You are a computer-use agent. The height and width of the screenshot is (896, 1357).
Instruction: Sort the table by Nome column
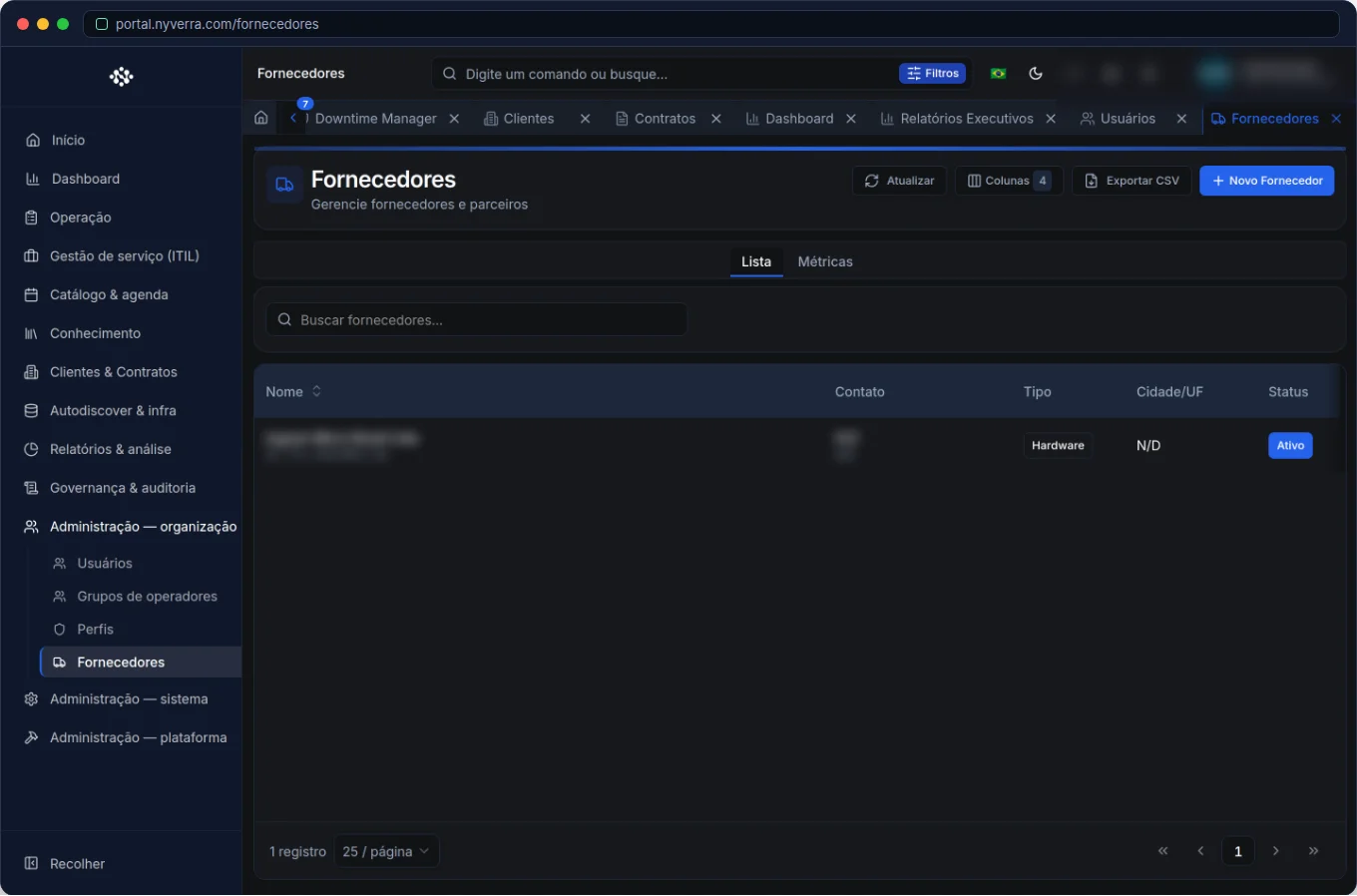(293, 392)
